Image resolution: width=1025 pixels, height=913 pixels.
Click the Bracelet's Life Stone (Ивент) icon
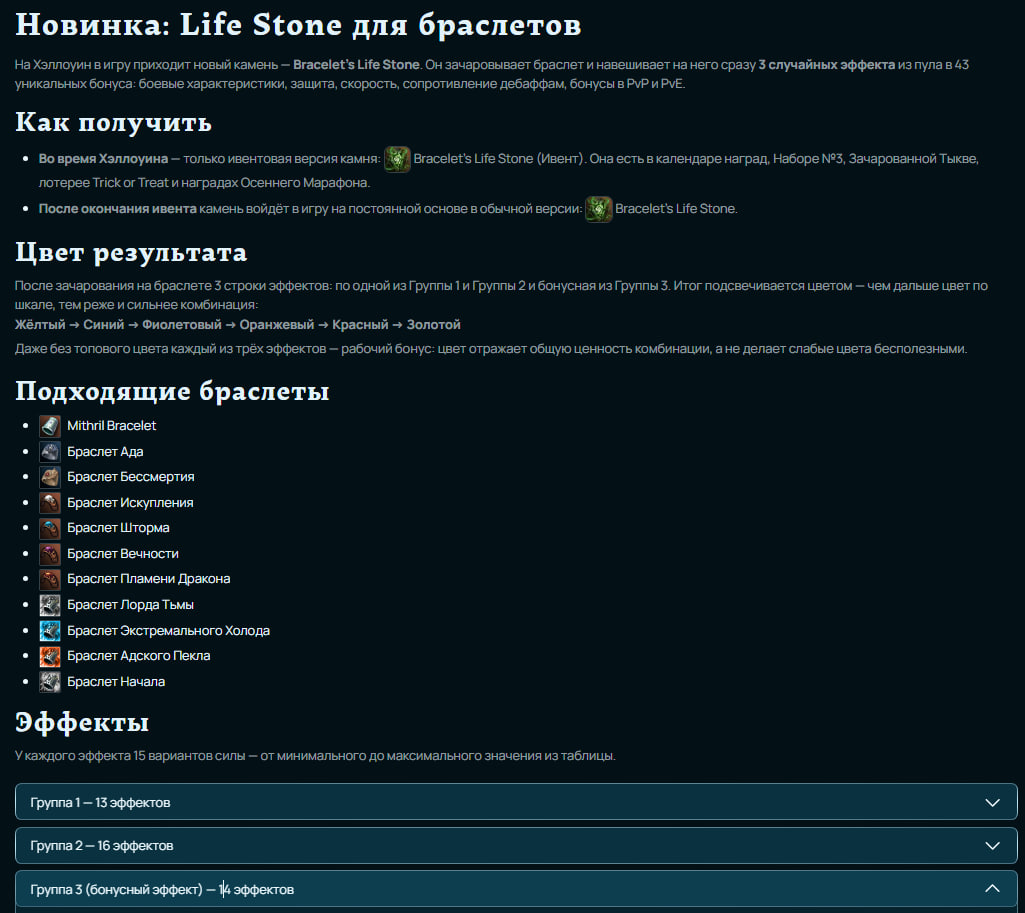pos(397,159)
